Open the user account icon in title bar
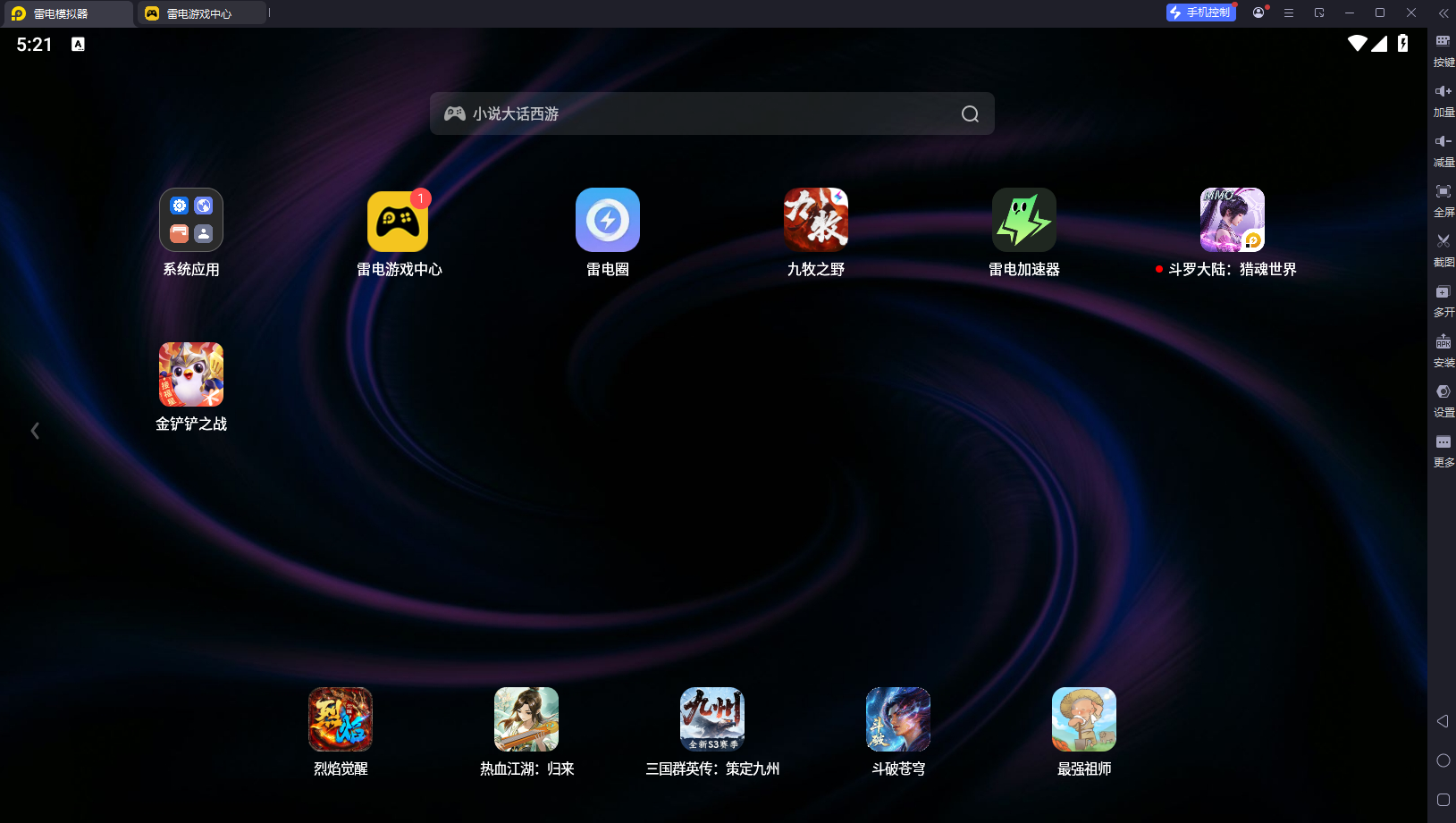 1259,13
